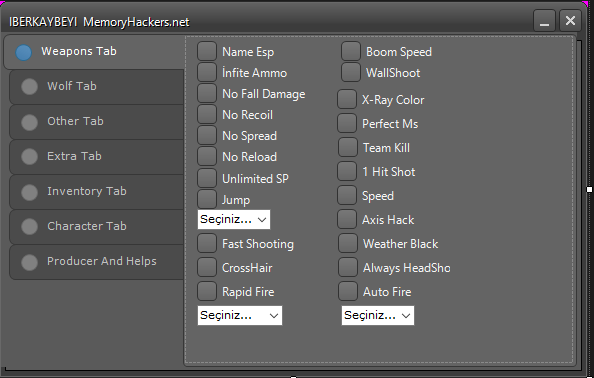The image size is (594, 378).
Task: Open the Other Tab
Action: click(x=97, y=122)
